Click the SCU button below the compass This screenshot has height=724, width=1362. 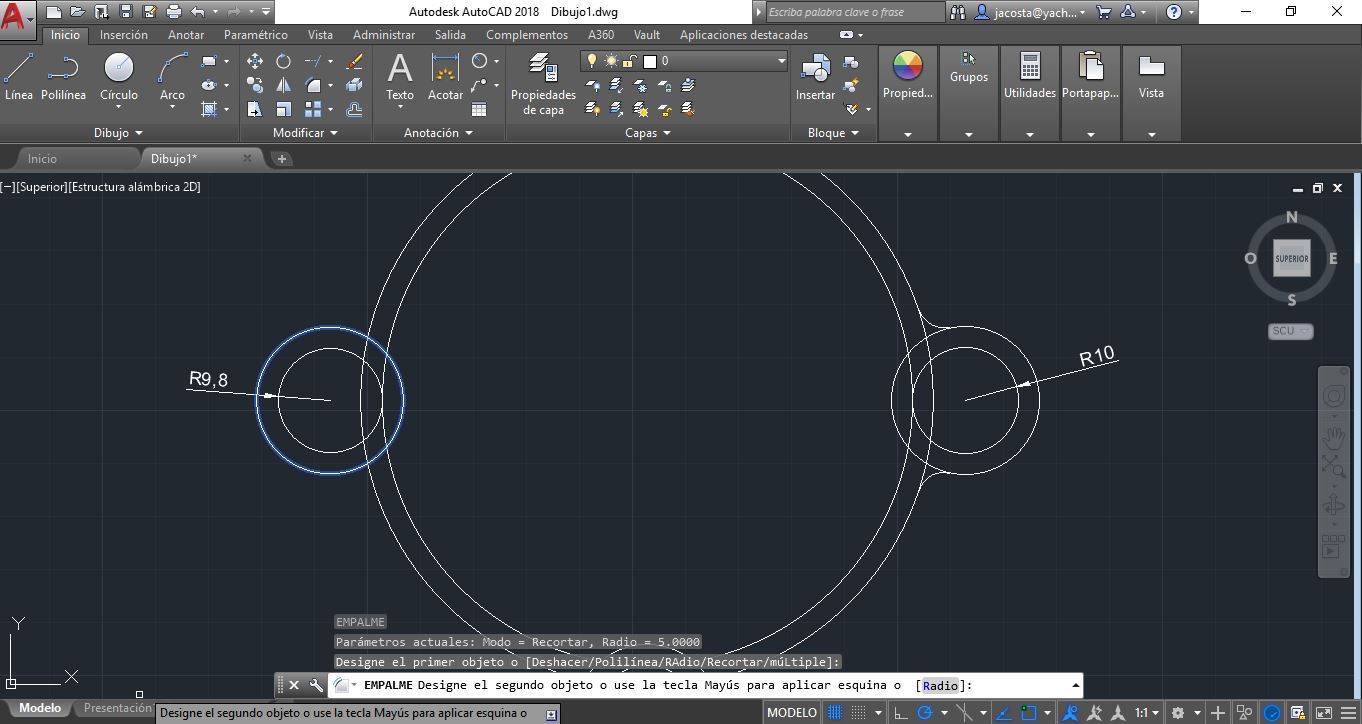(1289, 331)
